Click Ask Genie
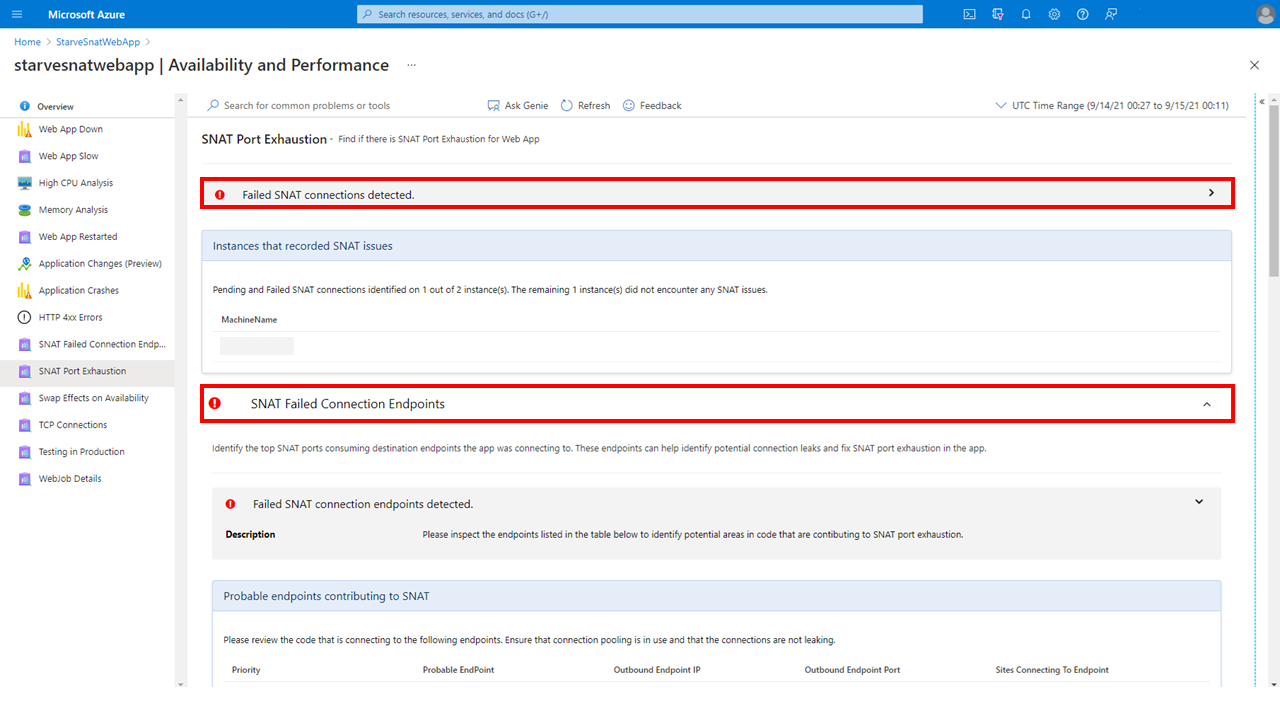1280x720 pixels. pos(517,105)
